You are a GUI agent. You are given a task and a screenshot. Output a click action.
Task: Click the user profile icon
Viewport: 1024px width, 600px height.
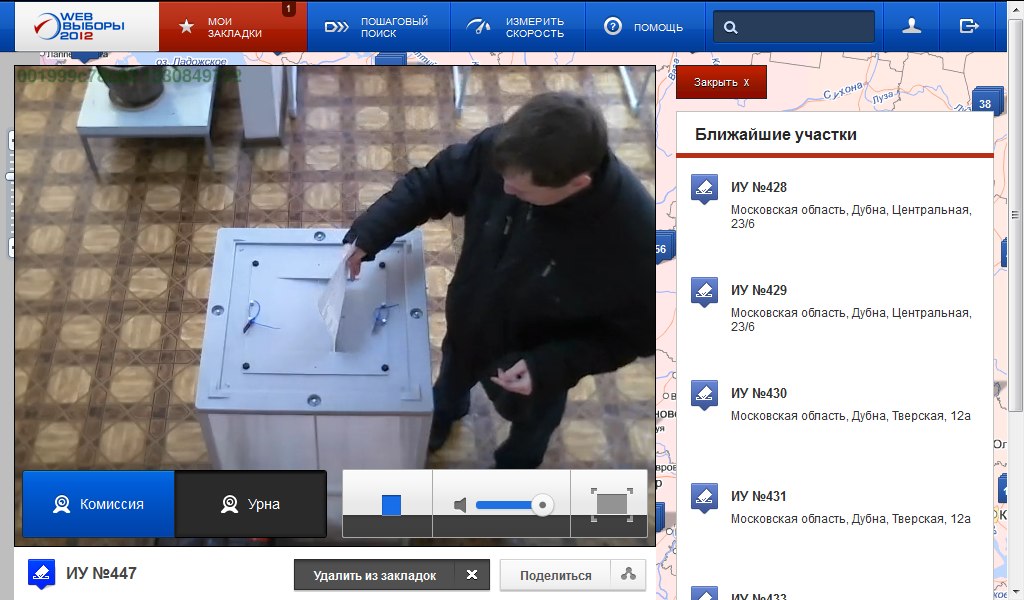[911, 27]
